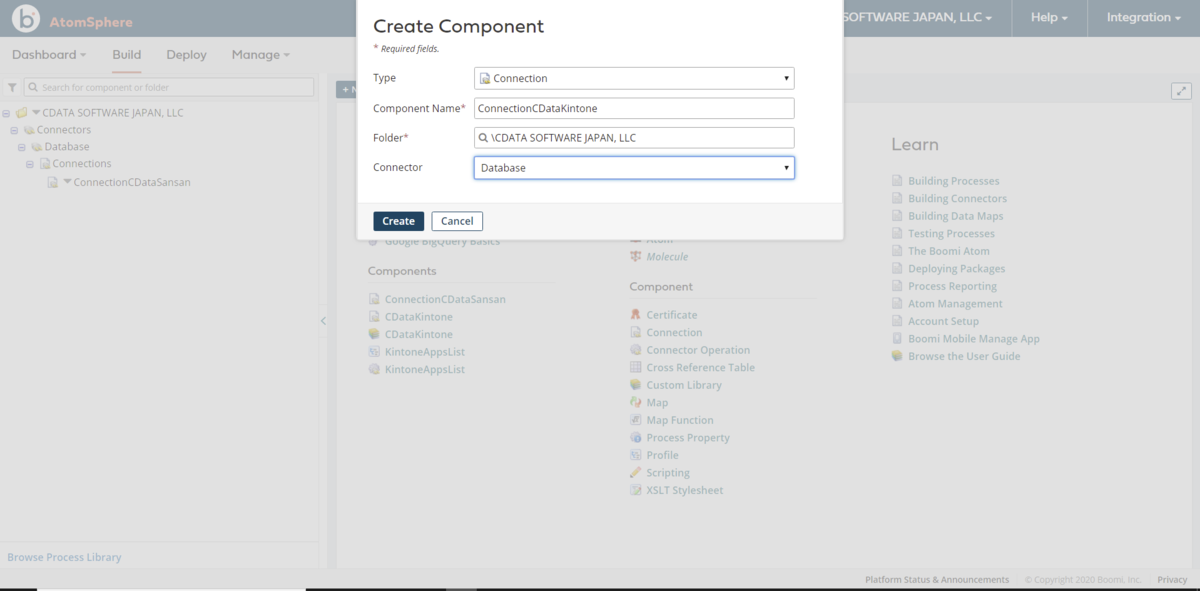This screenshot has width=1200, height=591.
Task: Click the expand fullscreen arrows icon
Action: click(x=1181, y=91)
